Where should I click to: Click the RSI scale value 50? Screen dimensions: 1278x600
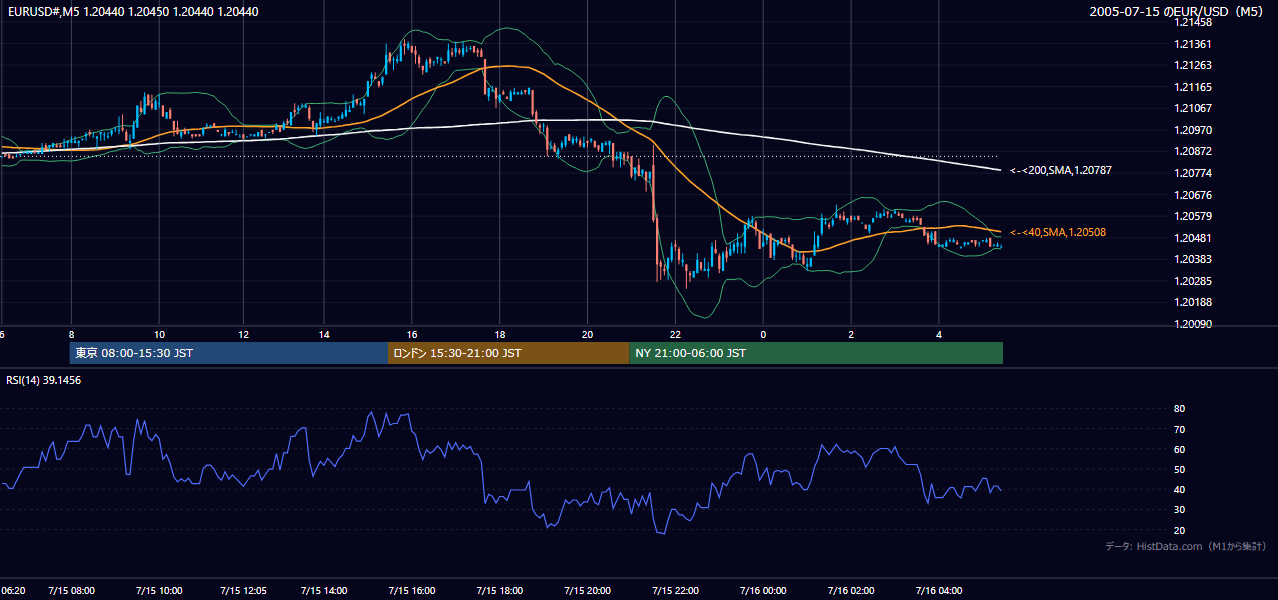click(1179, 469)
